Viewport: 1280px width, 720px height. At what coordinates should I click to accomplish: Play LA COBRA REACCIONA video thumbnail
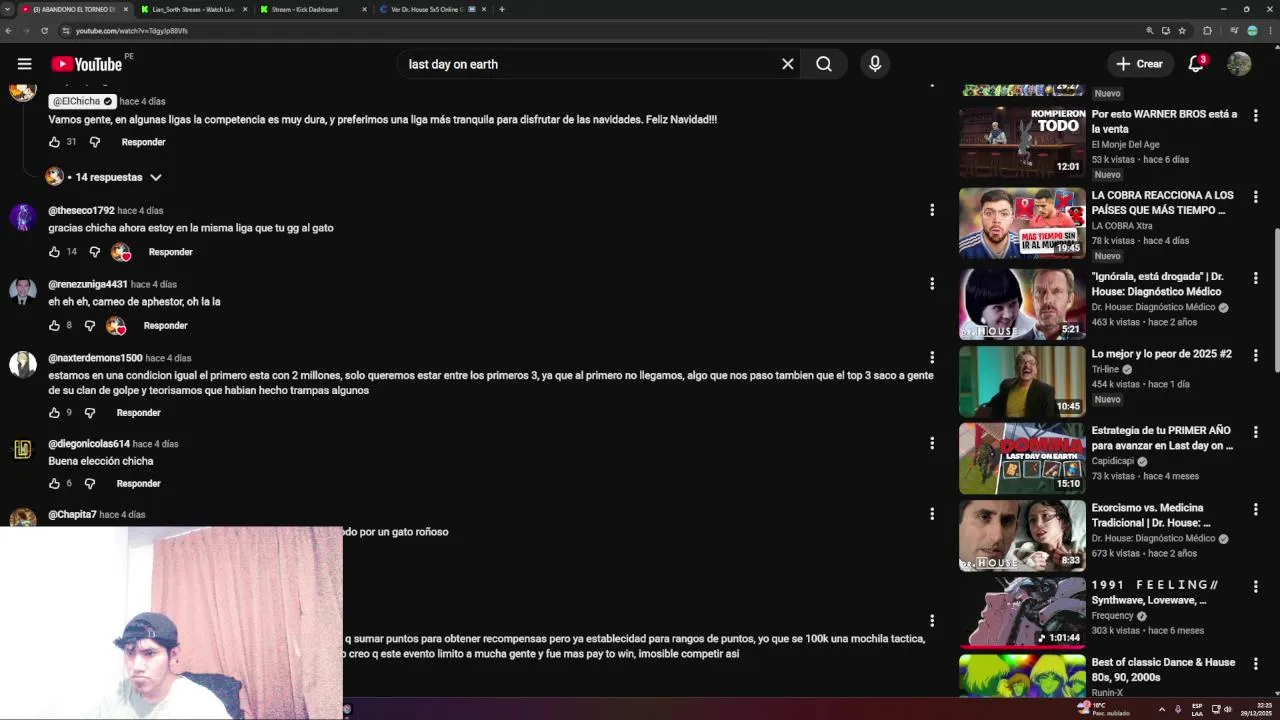point(1022,223)
